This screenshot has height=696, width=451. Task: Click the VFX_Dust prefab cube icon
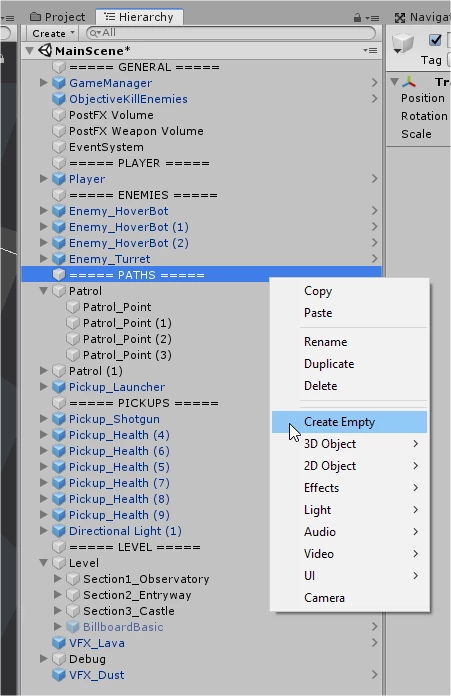(x=59, y=675)
